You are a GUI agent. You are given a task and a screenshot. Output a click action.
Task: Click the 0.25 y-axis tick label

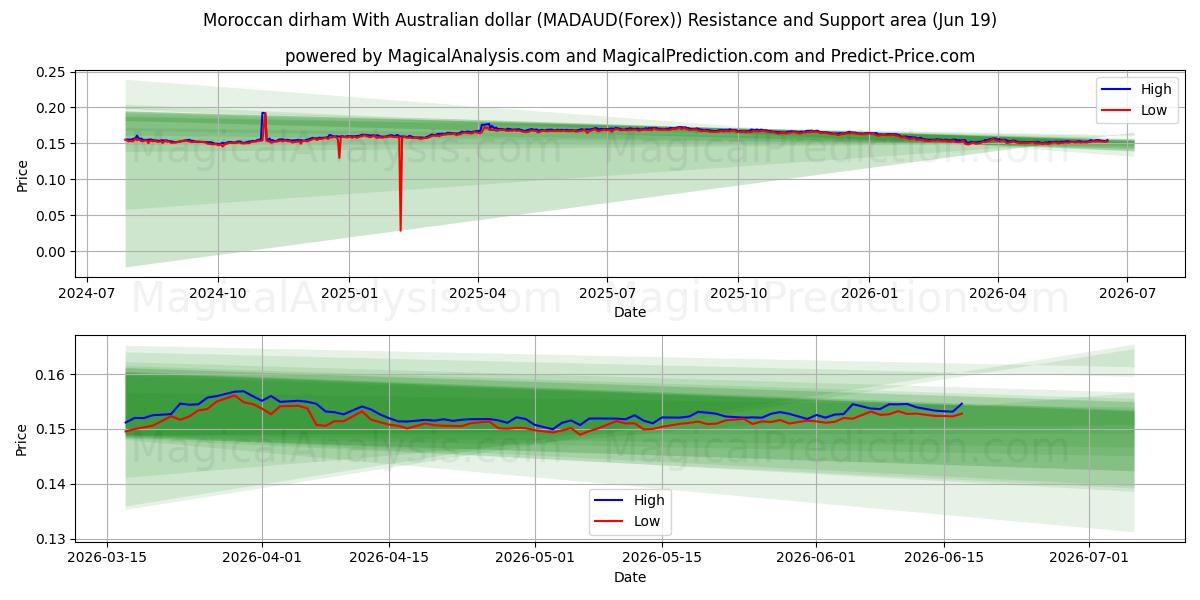(51, 72)
